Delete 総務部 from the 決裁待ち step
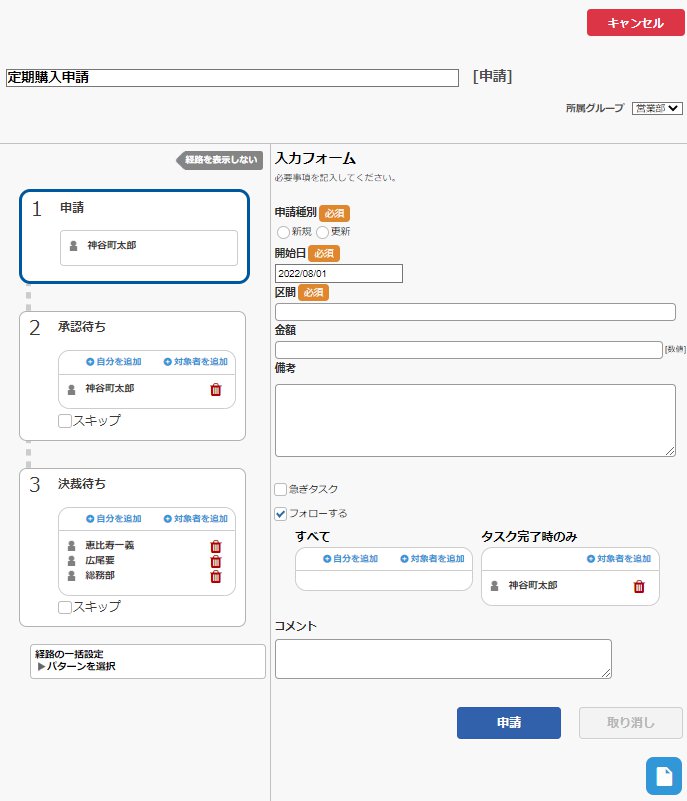The width and height of the screenshot is (687, 801). click(215, 576)
